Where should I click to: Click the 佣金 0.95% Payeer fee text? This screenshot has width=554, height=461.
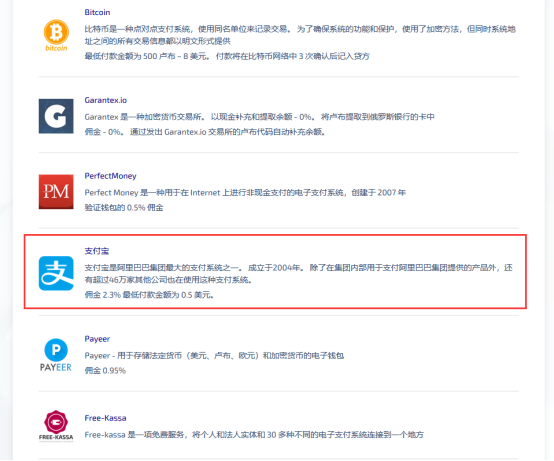pyautogui.click(x=105, y=371)
